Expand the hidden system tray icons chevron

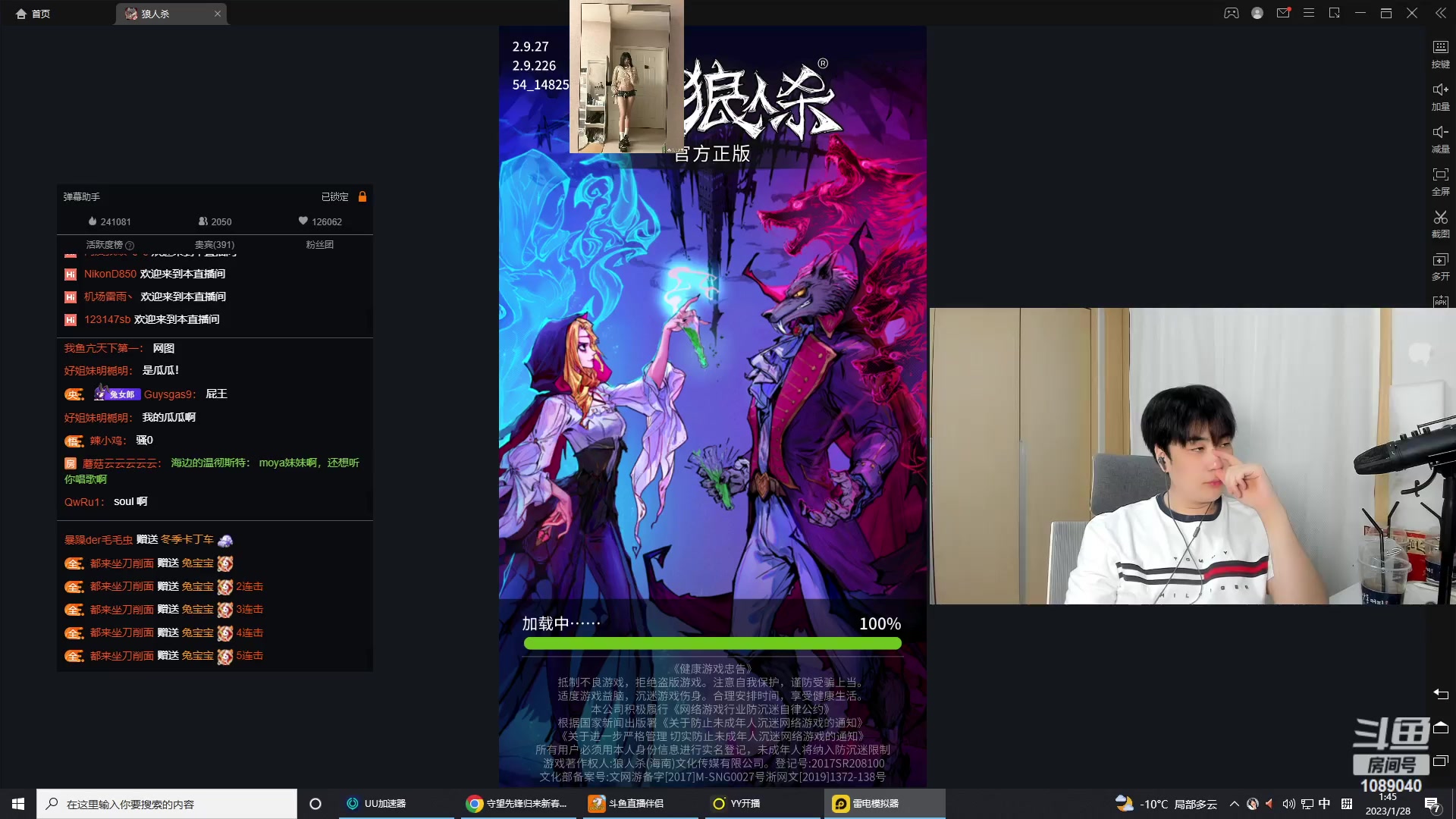(x=1235, y=804)
